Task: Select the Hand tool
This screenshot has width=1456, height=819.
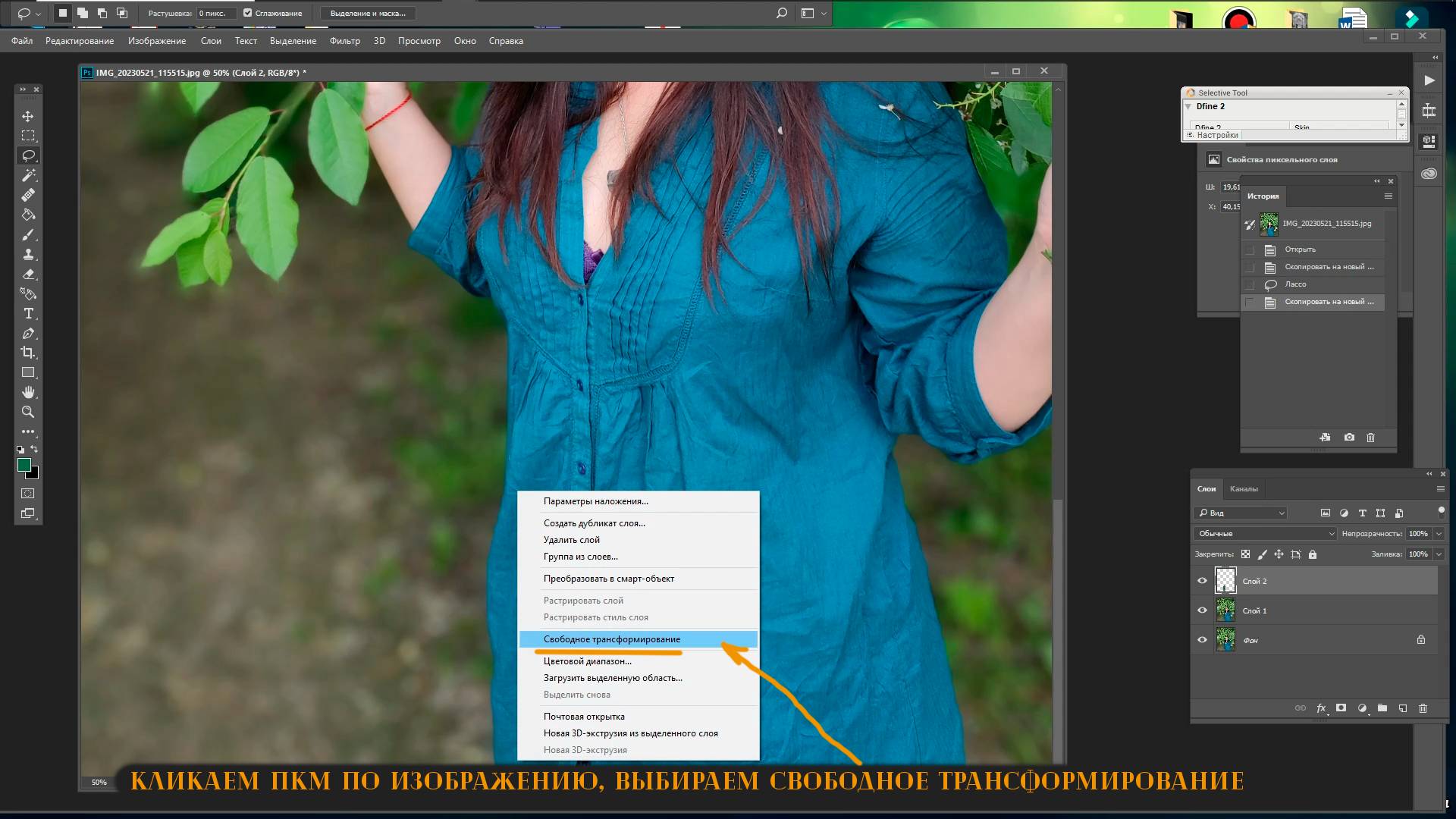Action: (28, 392)
